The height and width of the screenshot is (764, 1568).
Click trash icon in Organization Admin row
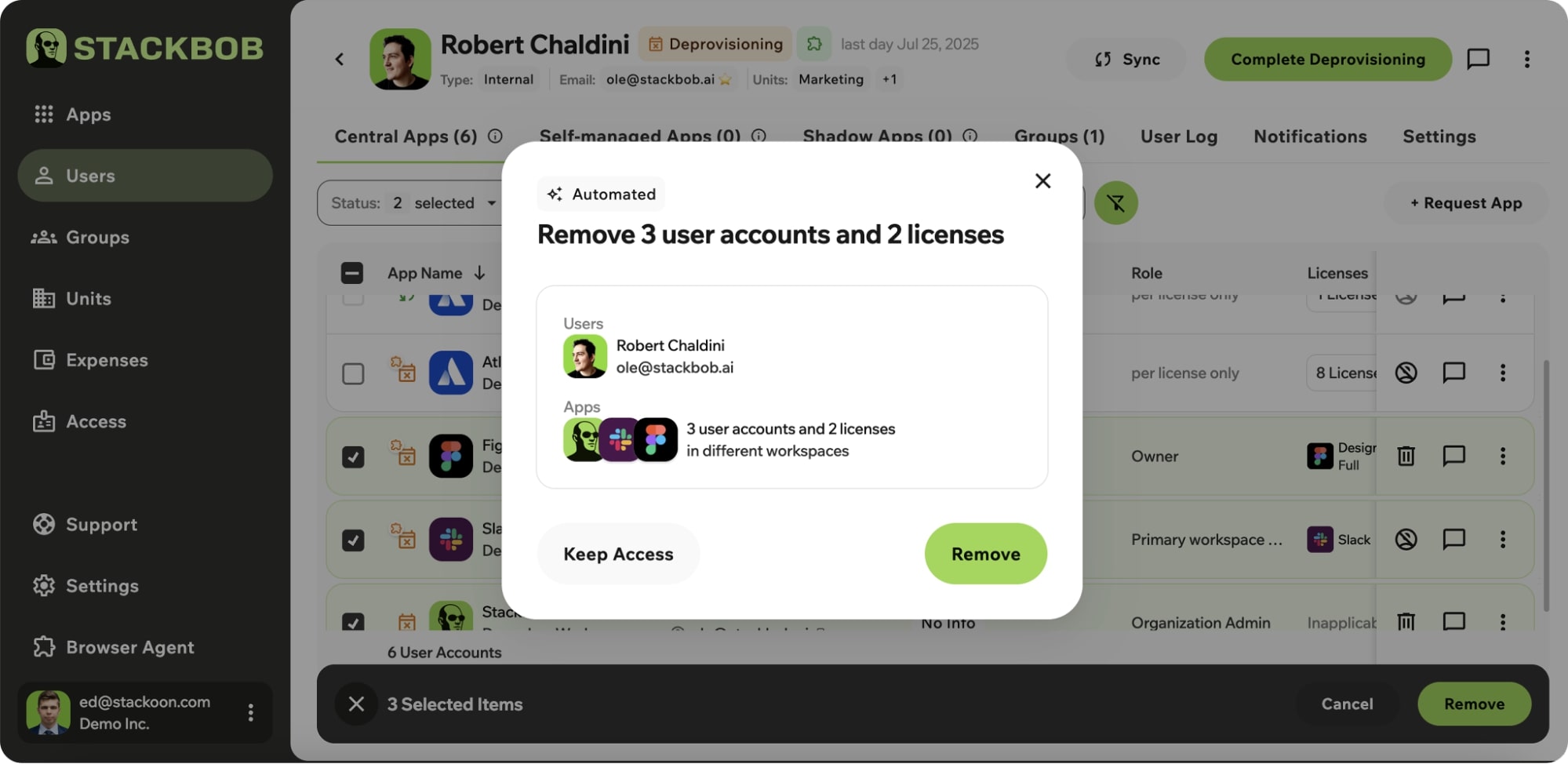point(1406,622)
